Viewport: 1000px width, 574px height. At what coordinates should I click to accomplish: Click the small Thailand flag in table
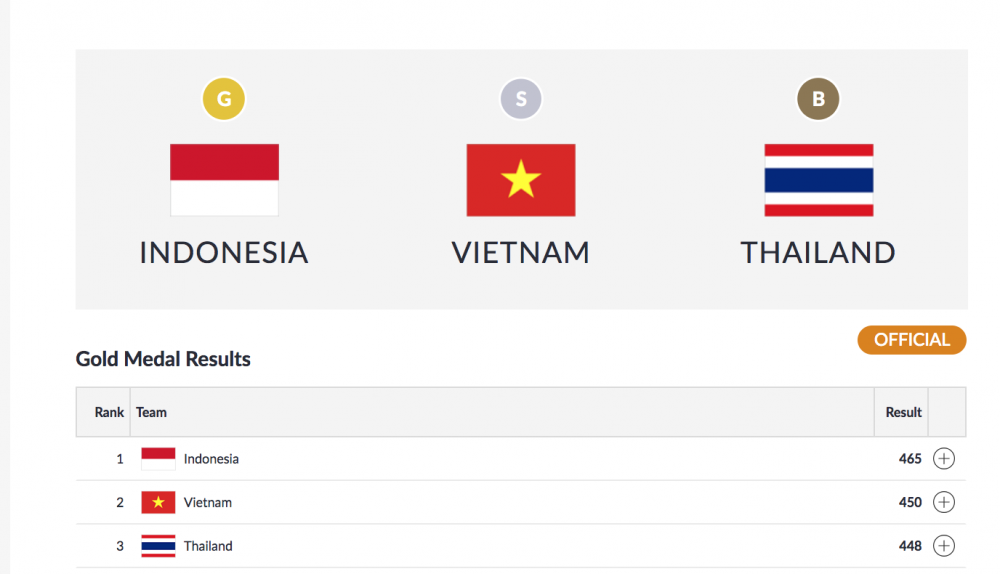click(x=158, y=546)
